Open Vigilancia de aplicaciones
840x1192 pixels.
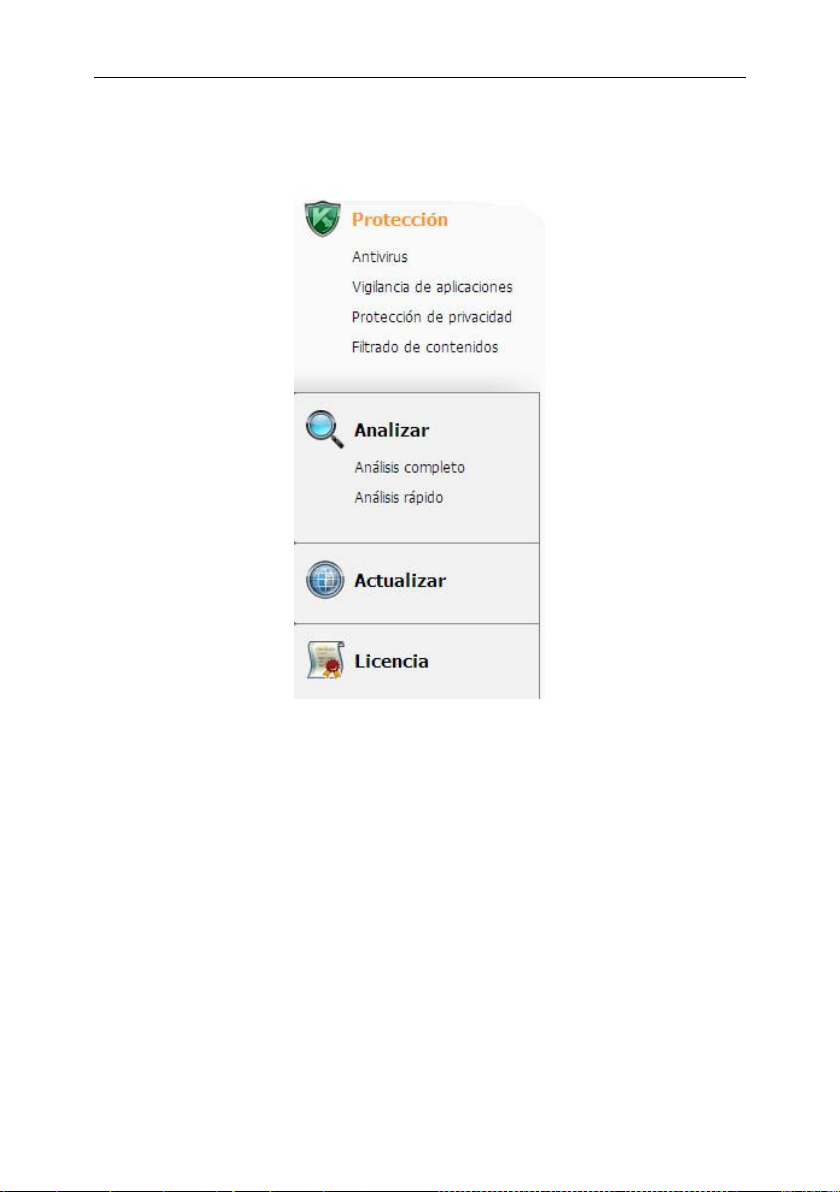point(432,287)
